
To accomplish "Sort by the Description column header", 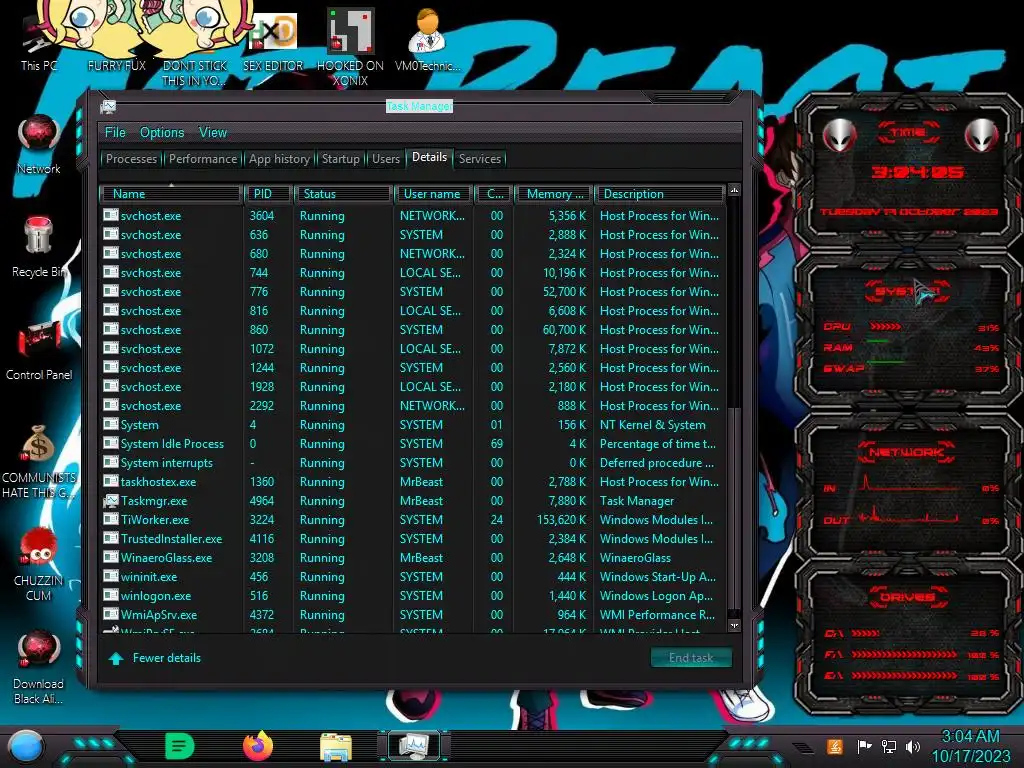I will point(660,194).
